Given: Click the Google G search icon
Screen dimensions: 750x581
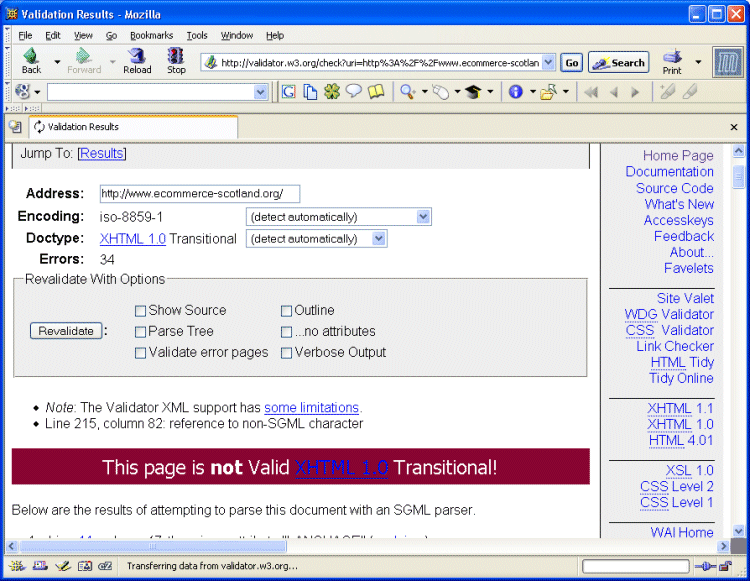Looking at the screenshot, I should pos(288,92).
